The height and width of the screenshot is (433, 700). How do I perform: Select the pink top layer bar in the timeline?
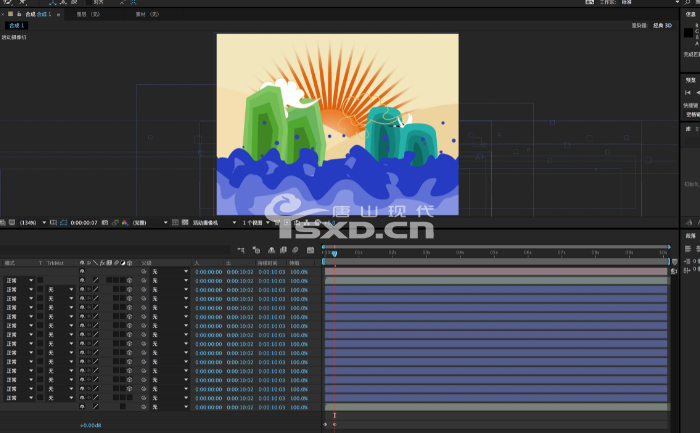(496, 271)
